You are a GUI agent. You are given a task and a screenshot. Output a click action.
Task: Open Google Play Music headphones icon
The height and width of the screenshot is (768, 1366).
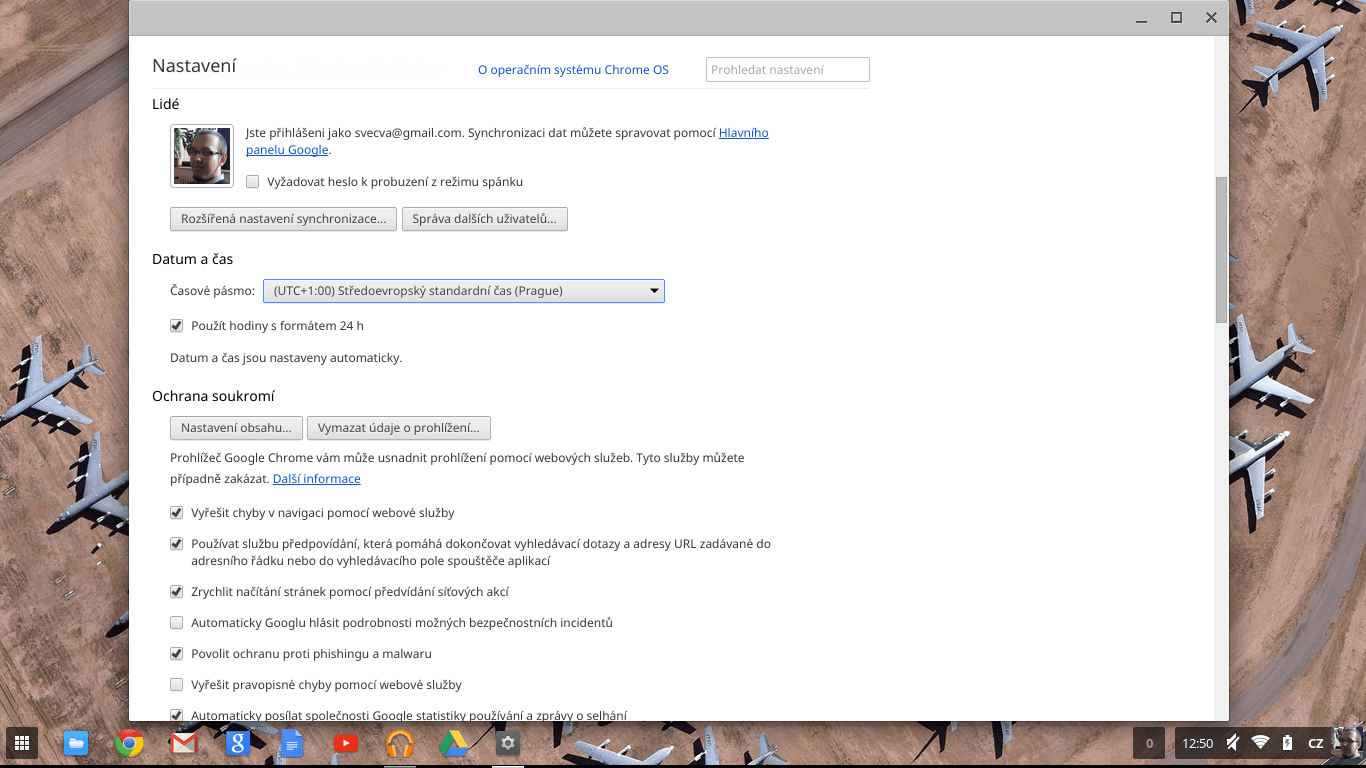399,743
